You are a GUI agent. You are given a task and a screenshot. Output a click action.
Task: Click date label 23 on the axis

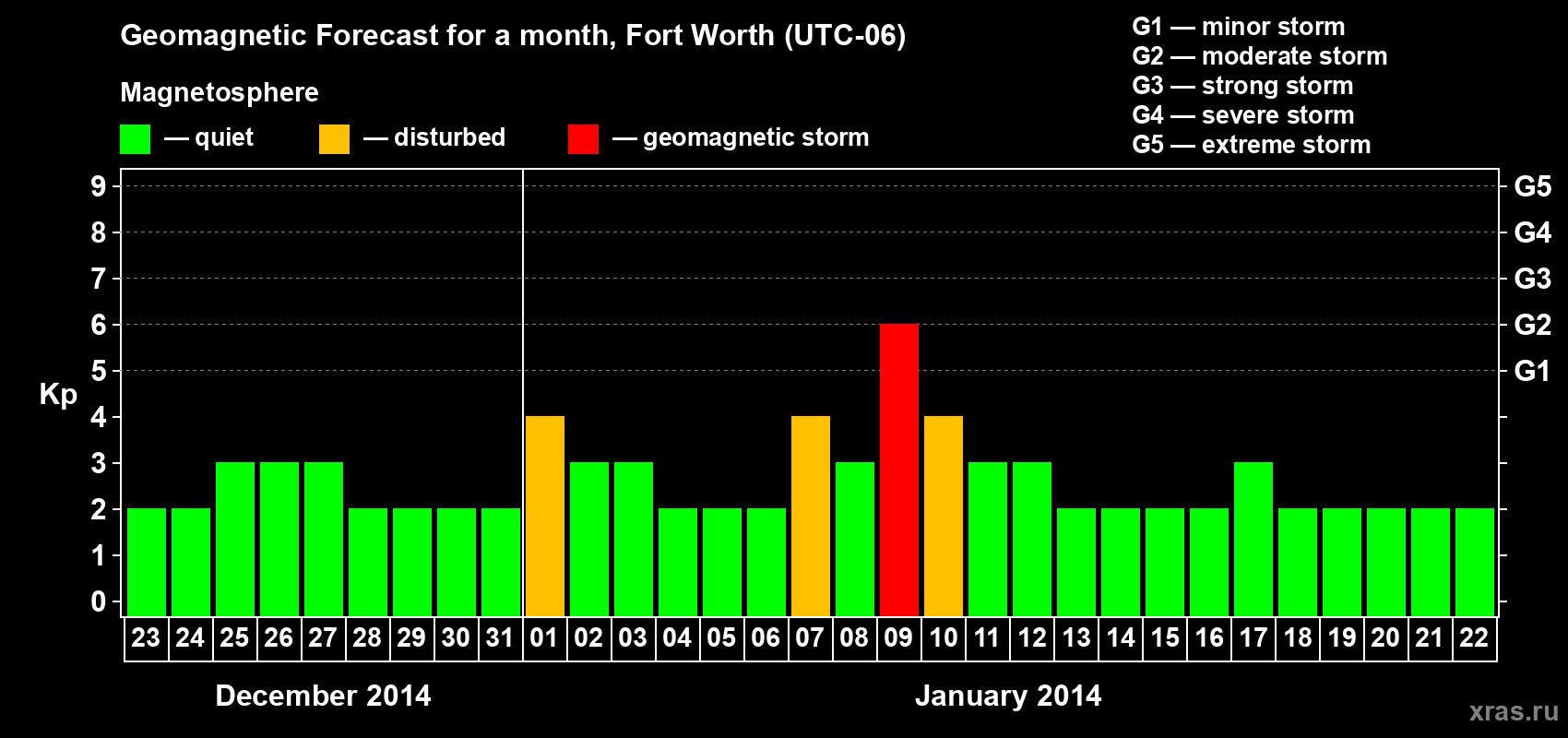pos(146,637)
